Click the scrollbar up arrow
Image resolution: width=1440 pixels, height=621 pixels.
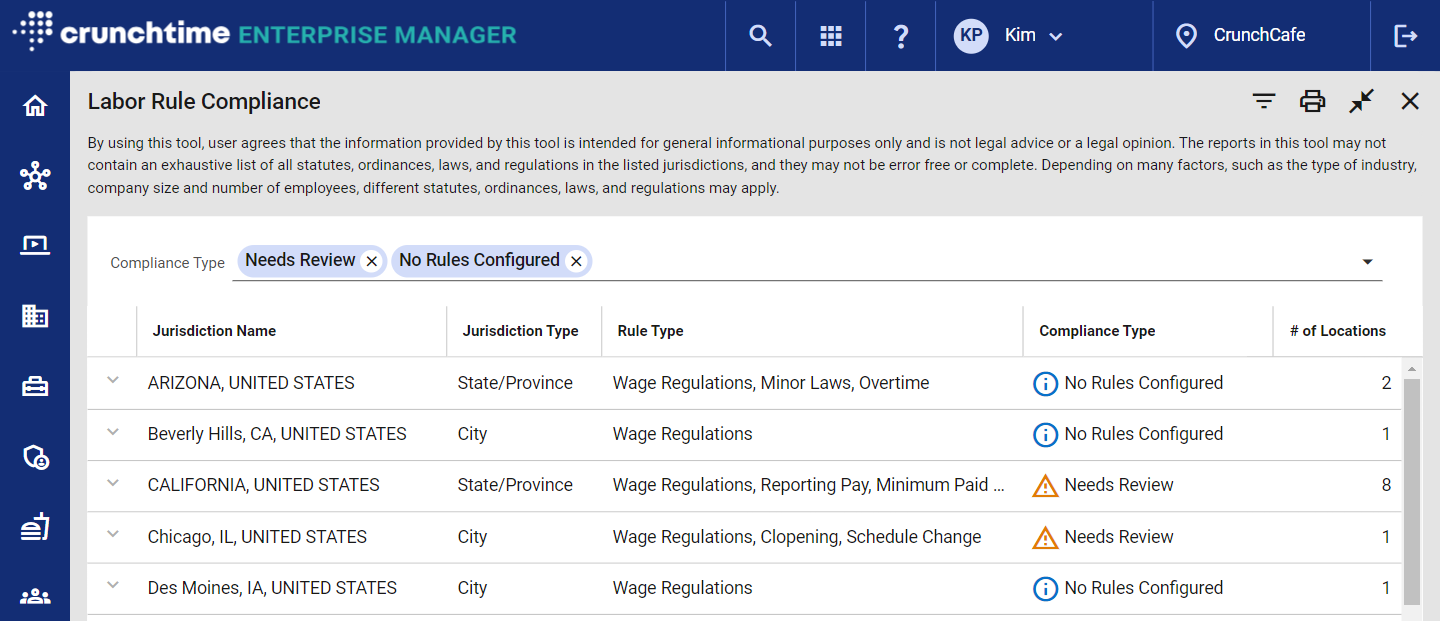pyautogui.click(x=1412, y=367)
